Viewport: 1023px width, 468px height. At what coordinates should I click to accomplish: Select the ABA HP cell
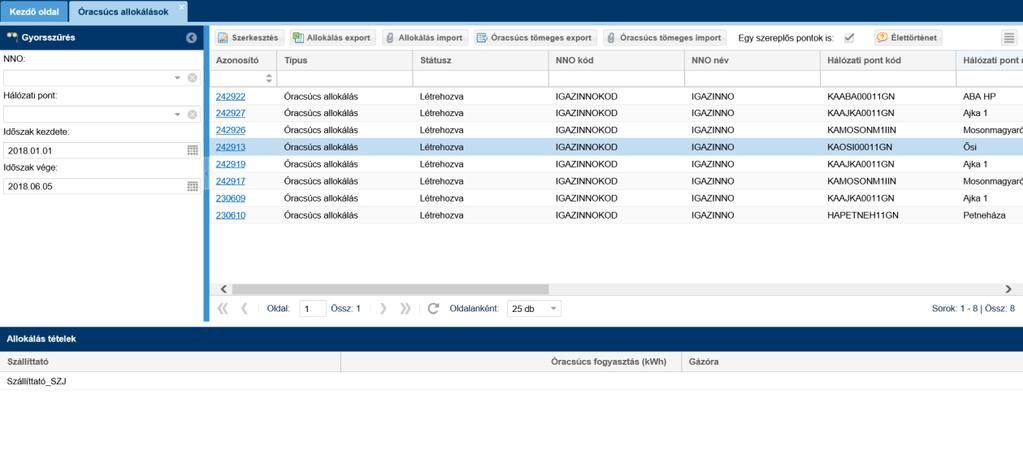point(989,96)
